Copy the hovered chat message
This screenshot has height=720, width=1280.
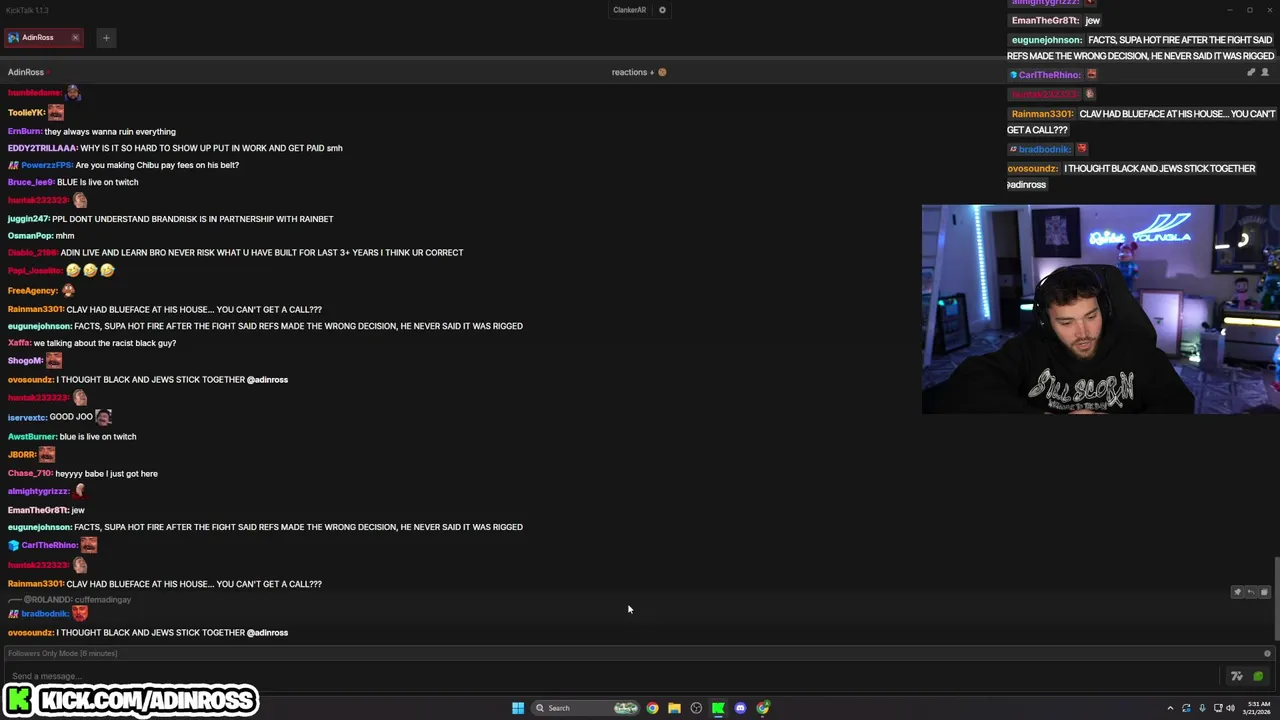[1264, 592]
